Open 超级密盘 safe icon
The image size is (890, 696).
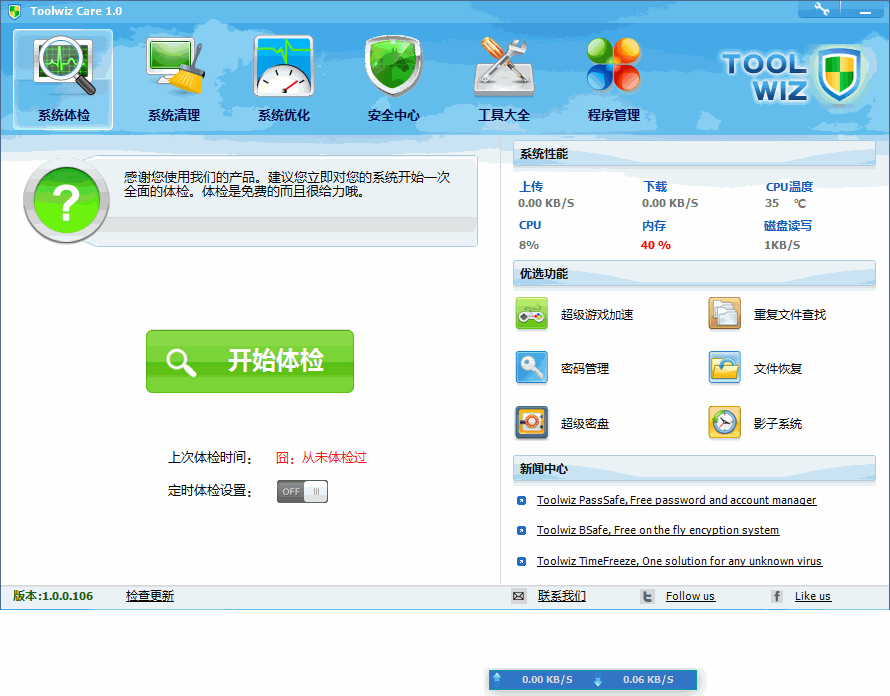point(532,423)
